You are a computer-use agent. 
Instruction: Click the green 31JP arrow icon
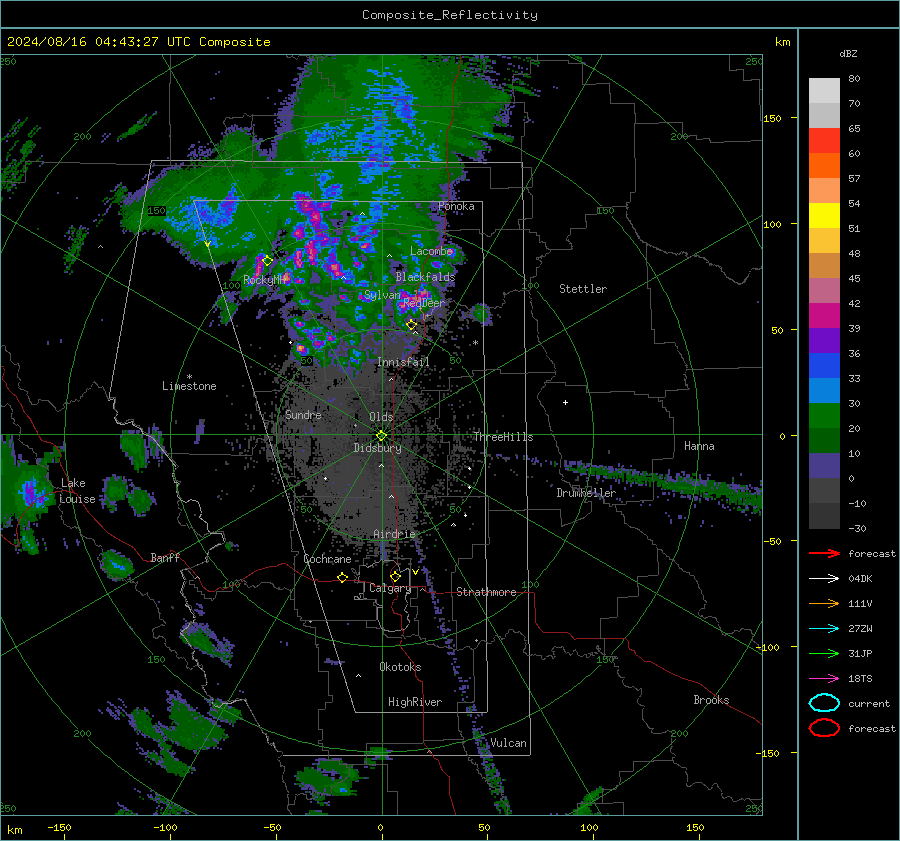(824, 653)
